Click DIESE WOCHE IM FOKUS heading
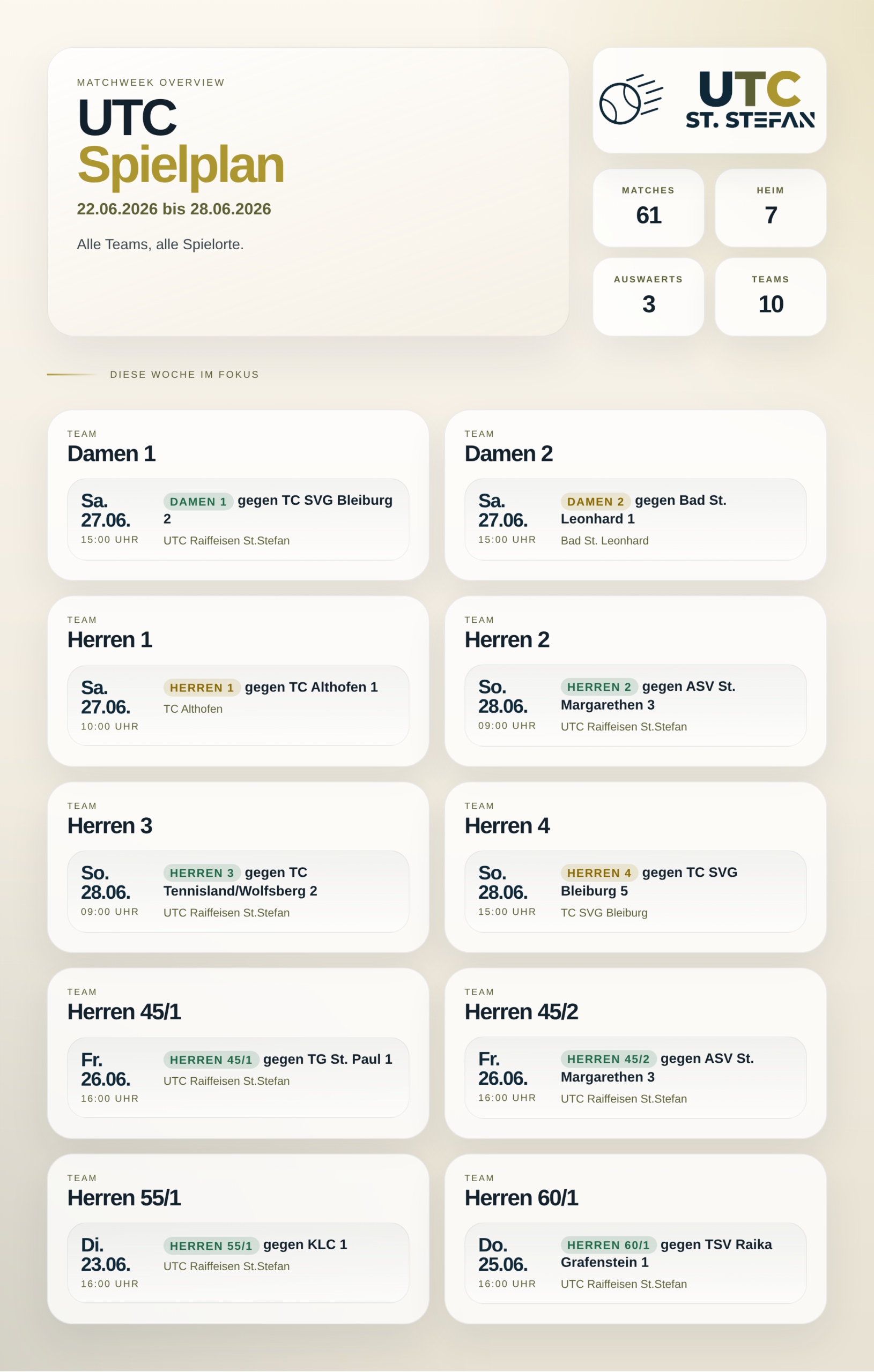The height and width of the screenshot is (1372, 874). pos(184,374)
